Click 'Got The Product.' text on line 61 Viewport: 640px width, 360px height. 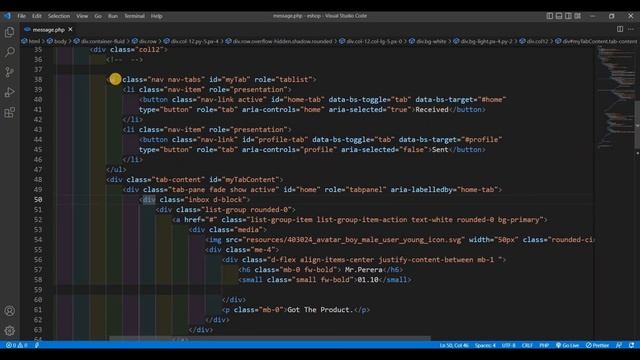pos(320,310)
